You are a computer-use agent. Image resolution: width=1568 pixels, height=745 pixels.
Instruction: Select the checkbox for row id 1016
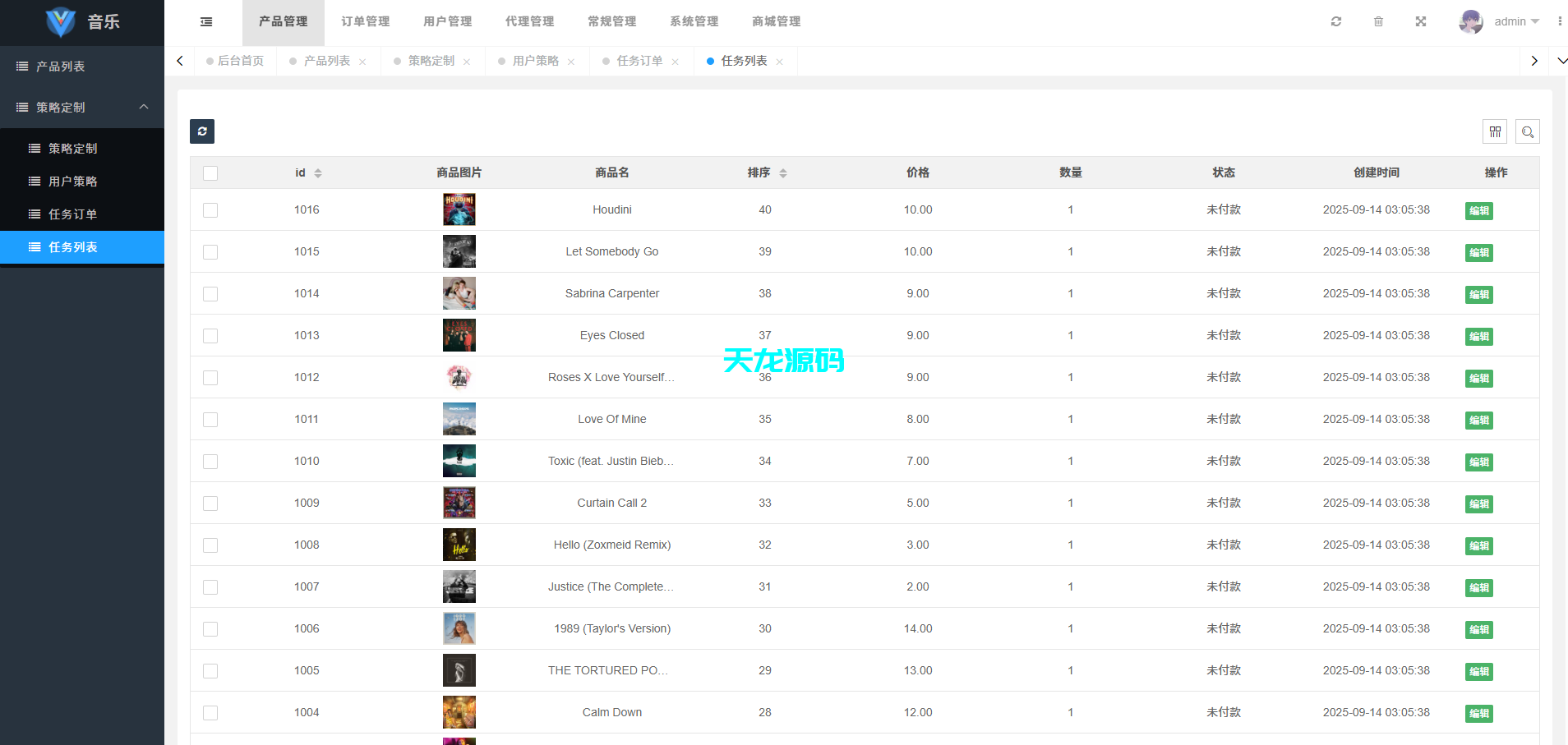210,209
